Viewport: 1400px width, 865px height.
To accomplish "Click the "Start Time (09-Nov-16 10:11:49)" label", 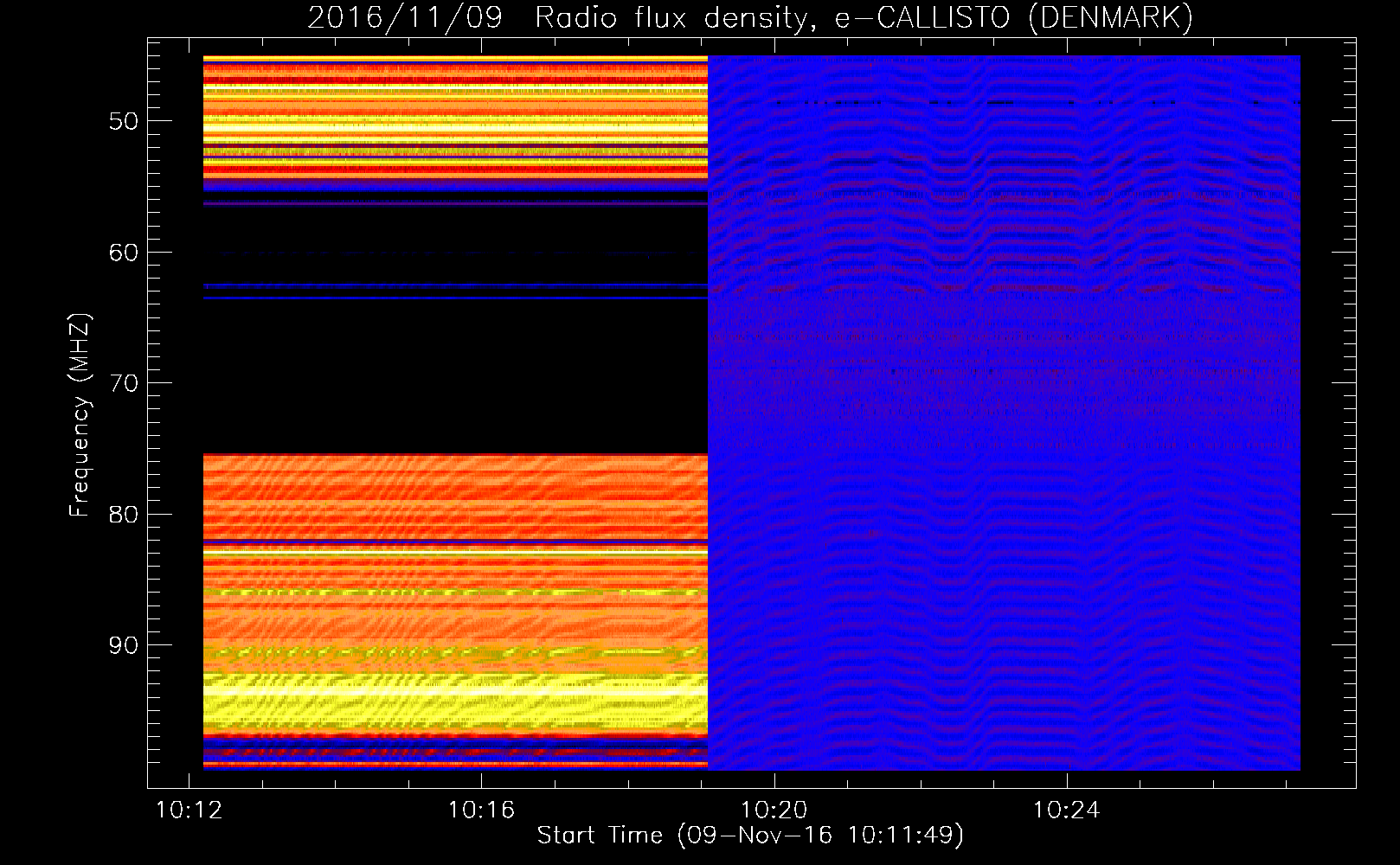I will tap(750, 836).
